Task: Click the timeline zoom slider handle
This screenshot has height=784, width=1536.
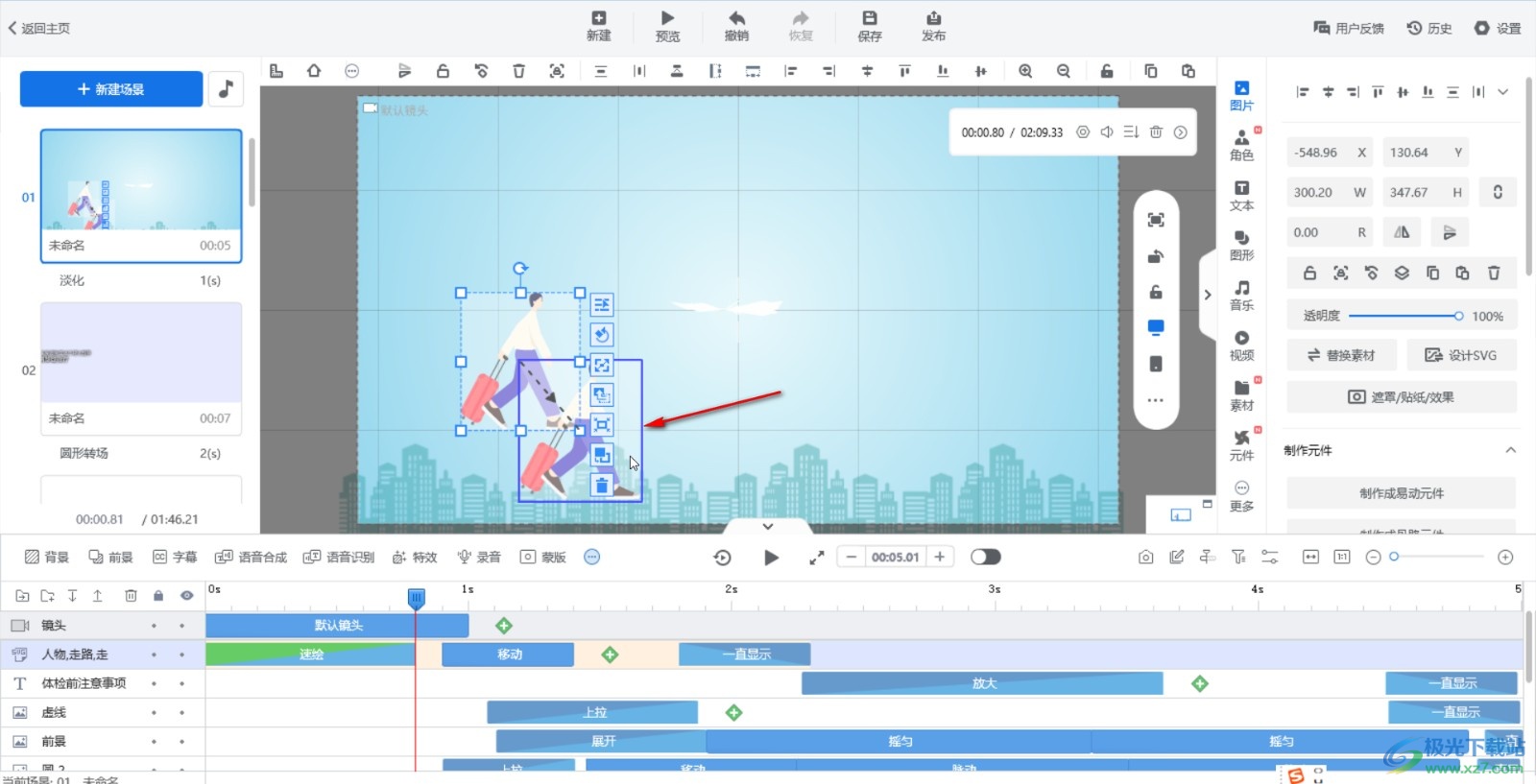Action: [x=1394, y=557]
